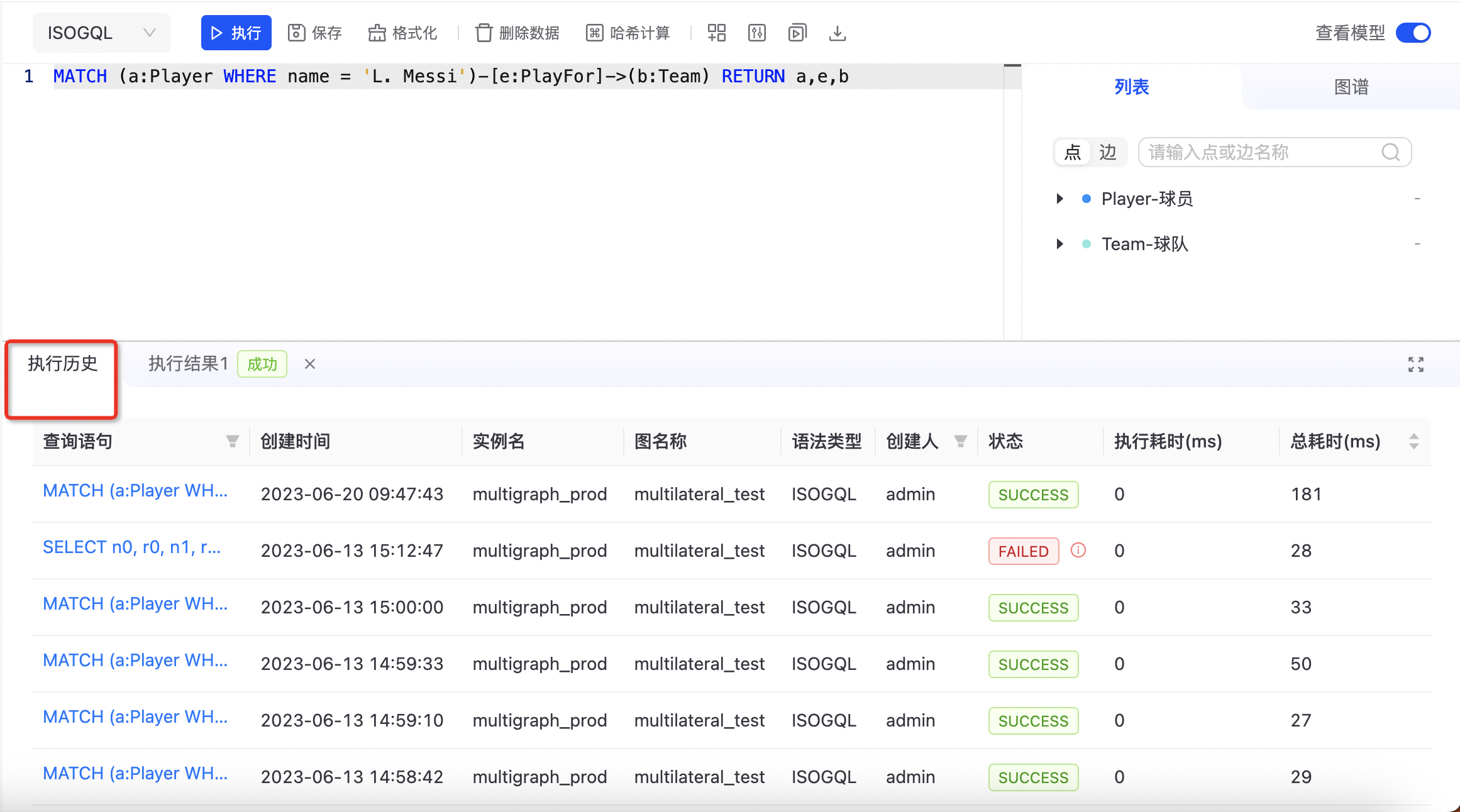The width and height of the screenshot is (1460, 812).
Task: Open the MATCH query from 14:58:42
Action: [135, 773]
